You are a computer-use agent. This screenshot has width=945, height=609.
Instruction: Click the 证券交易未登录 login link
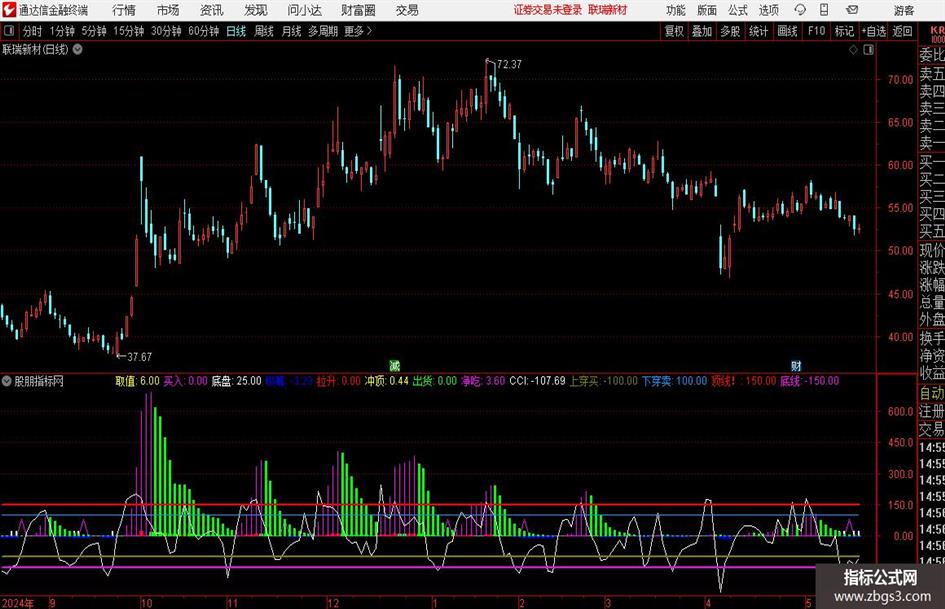[x=548, y=10]
